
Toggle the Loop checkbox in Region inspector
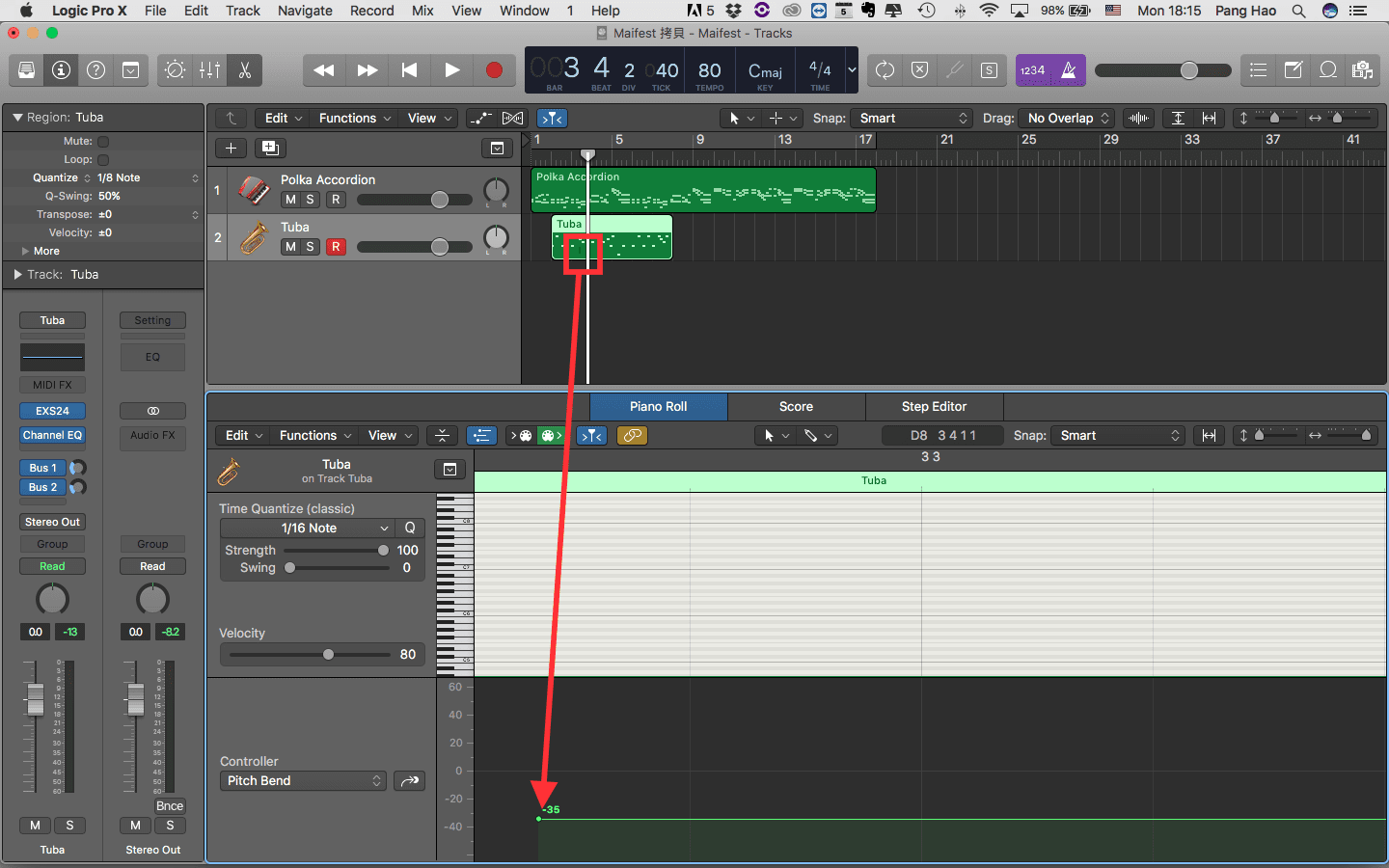click(x=103, y=159)
